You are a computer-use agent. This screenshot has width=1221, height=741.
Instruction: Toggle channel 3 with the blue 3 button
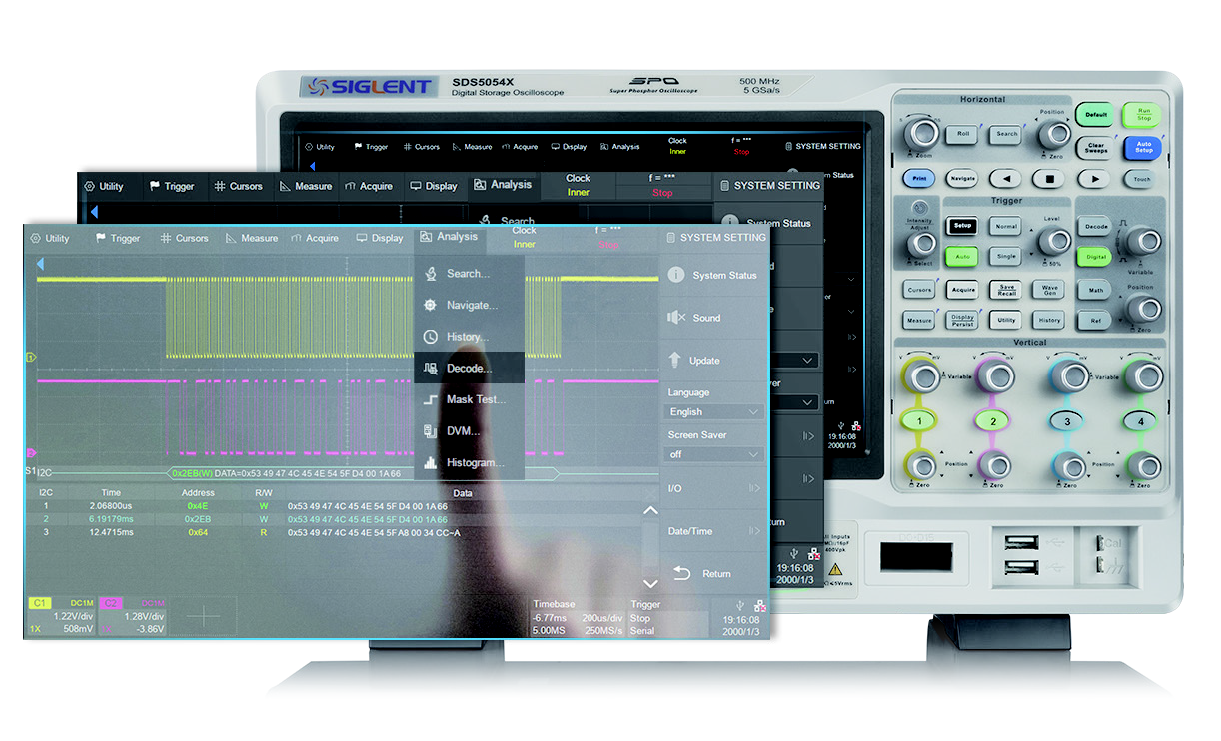[x=1067, y=421]
